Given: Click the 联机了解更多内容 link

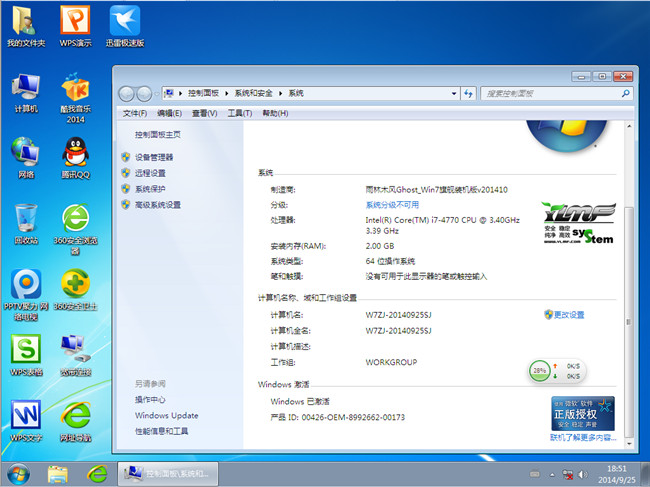Looking at the screenshot, I should [583, 437].
